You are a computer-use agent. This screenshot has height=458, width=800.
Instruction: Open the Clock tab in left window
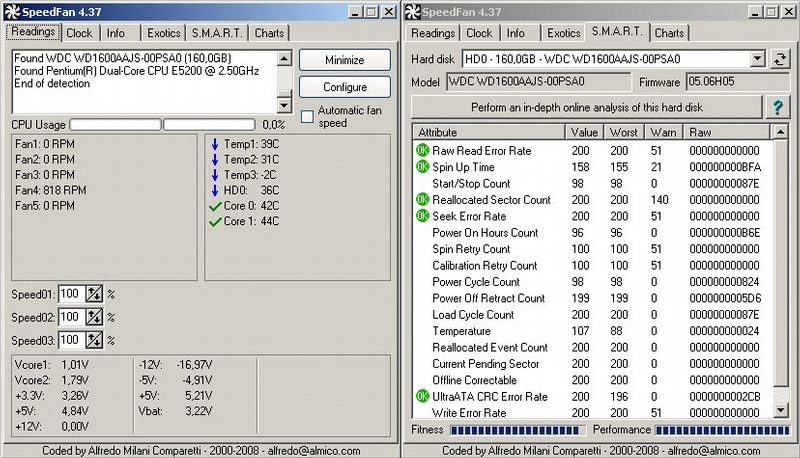click(80, 33)
